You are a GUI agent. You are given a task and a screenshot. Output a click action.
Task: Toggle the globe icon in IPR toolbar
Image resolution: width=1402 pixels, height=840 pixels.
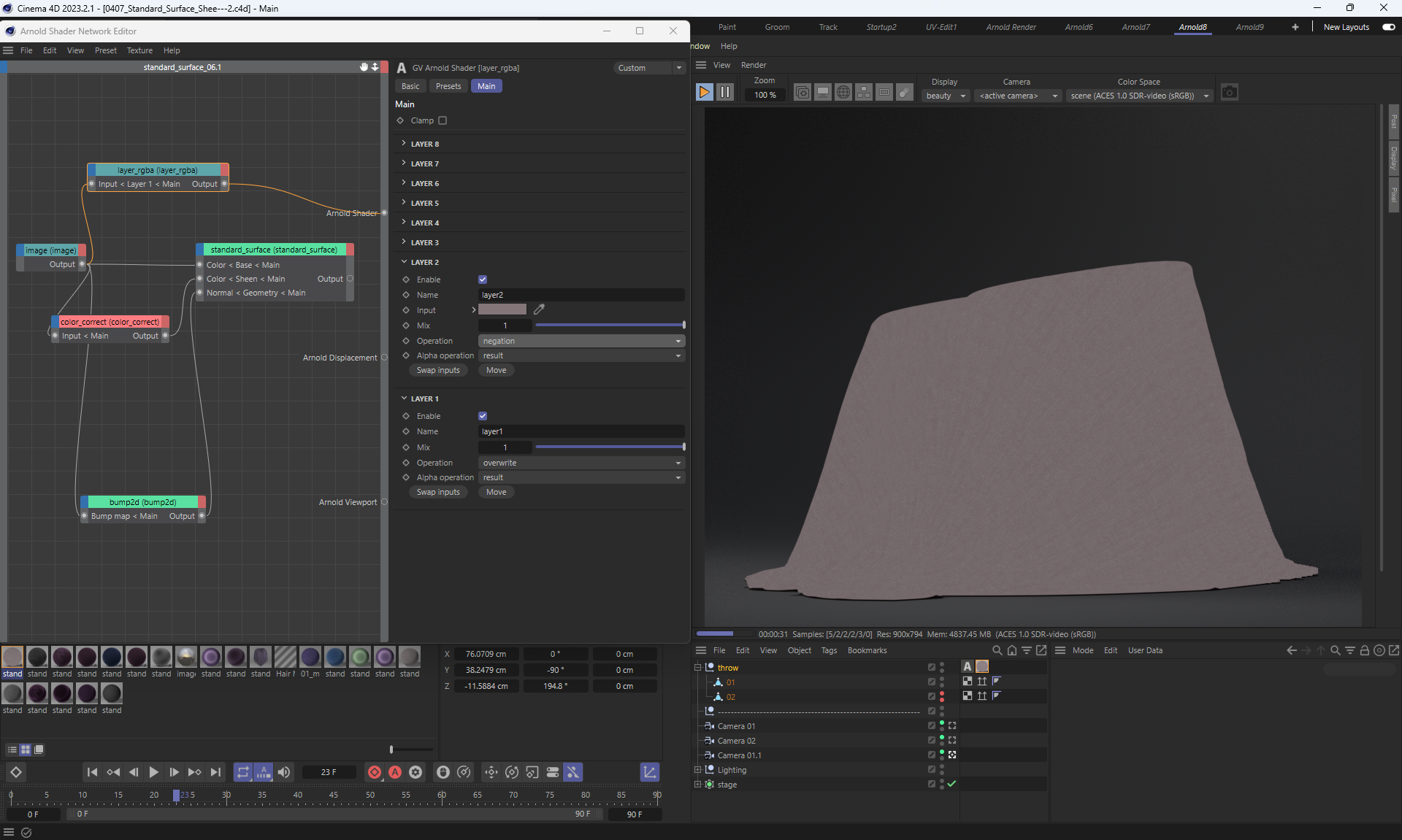843,93
